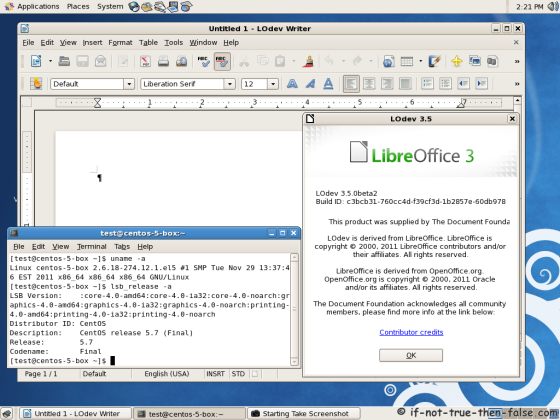Open Page Preview with magnifier icon

[181, 61]
